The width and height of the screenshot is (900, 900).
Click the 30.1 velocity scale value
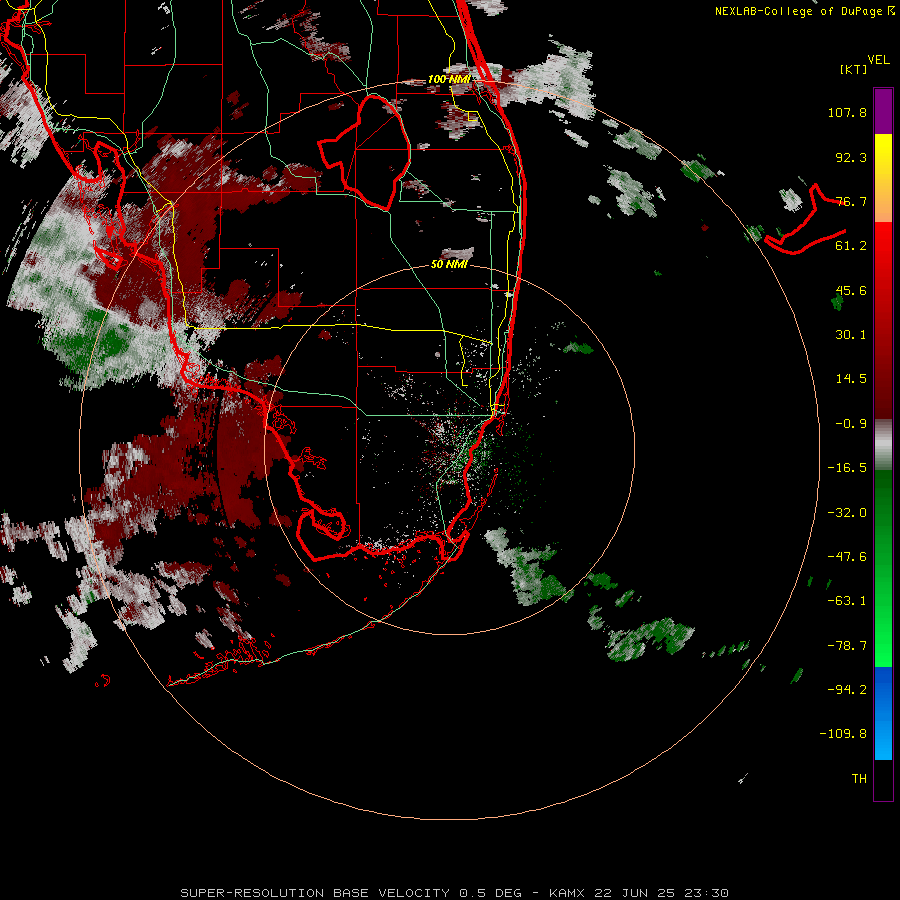(851, 335)
